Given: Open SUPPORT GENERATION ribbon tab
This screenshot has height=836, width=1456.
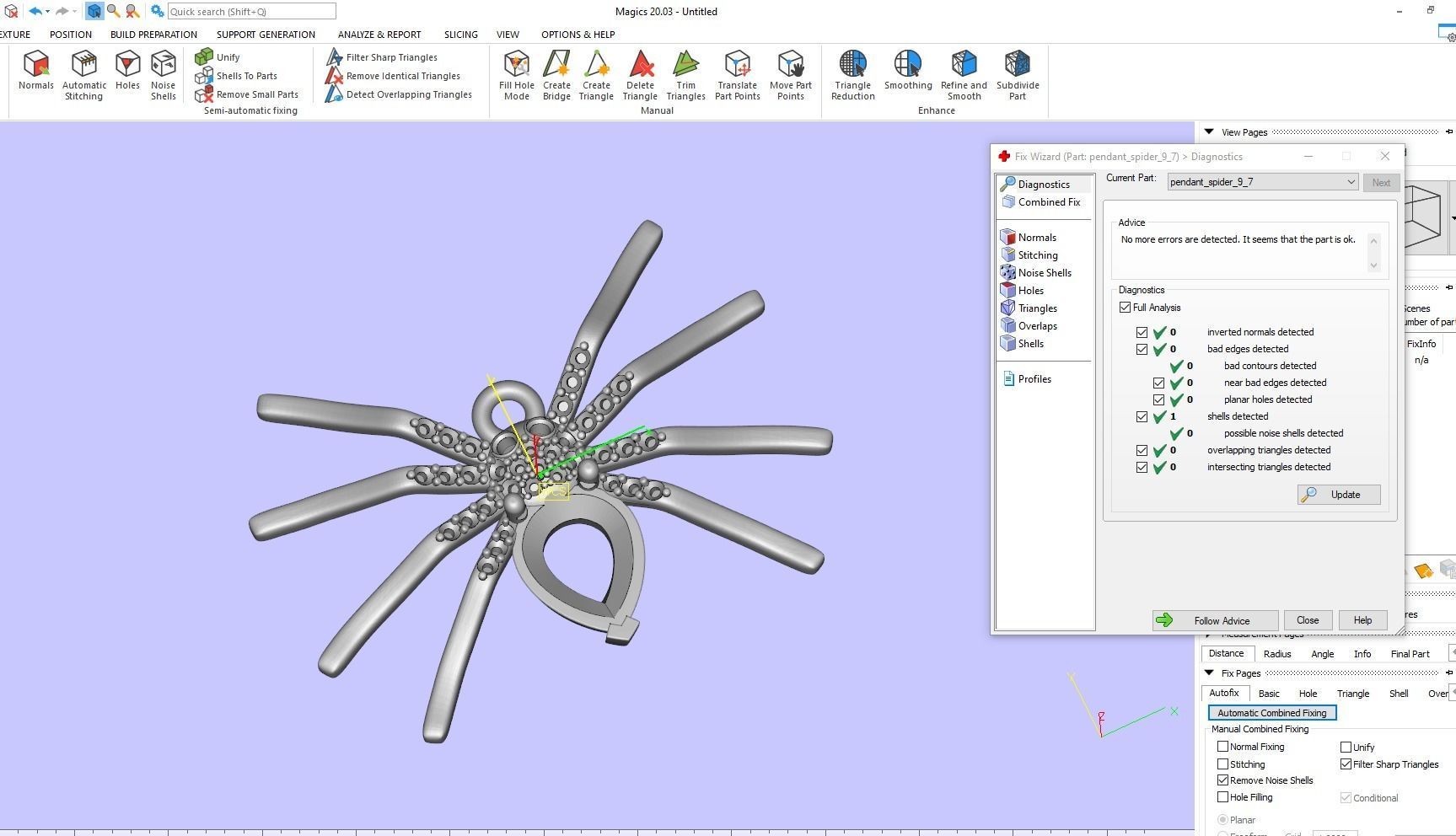Looking at the screenshot, I should [x=266, y=35].
